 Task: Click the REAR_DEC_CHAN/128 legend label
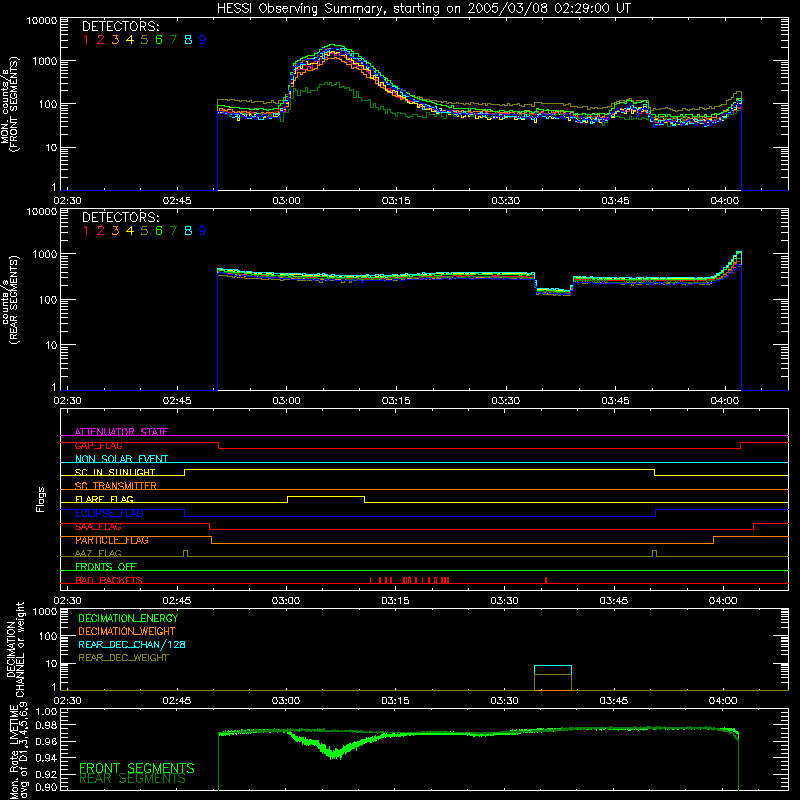(132, 644)
